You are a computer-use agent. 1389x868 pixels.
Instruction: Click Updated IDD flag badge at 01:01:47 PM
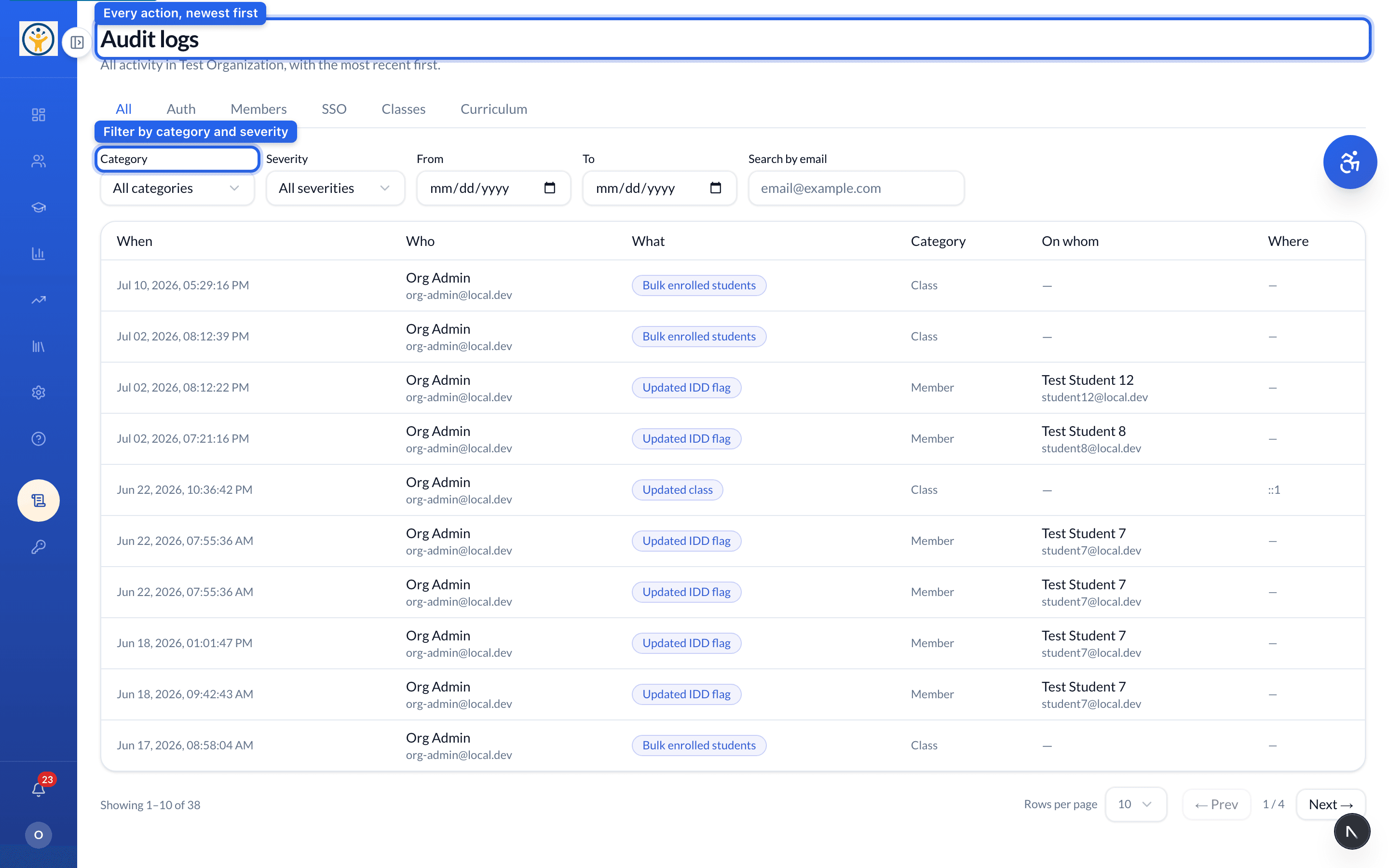[x=686, y=643]
